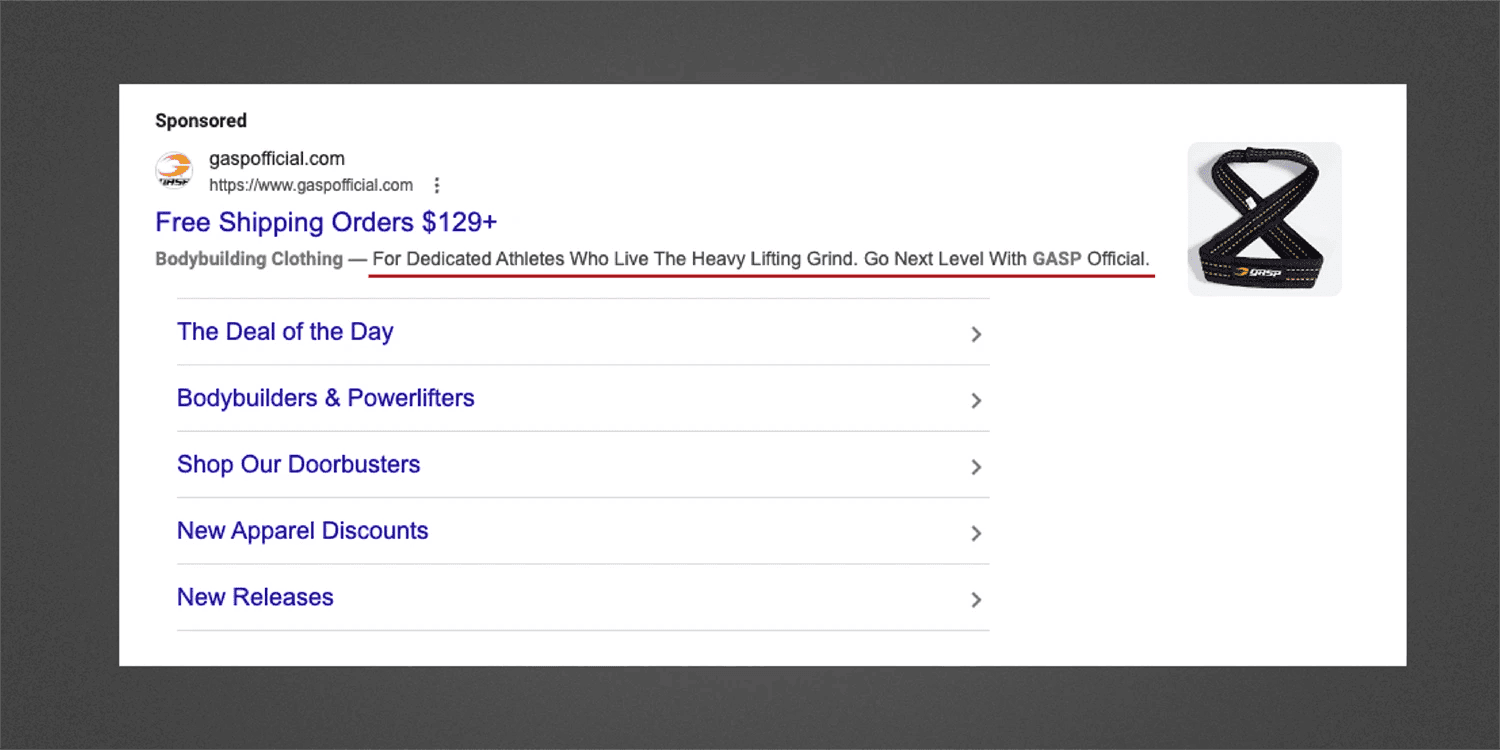Click the For Dedicated Athletes description text

761,259
